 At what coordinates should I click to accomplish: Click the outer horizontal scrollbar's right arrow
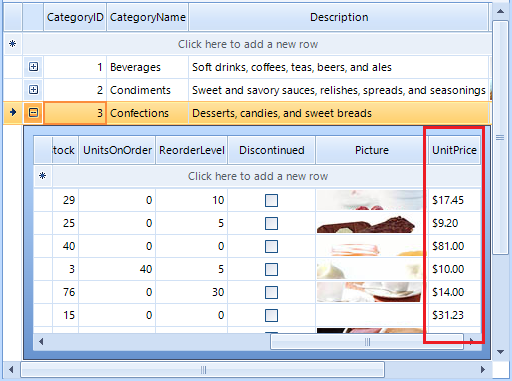[x=483, y=369]
